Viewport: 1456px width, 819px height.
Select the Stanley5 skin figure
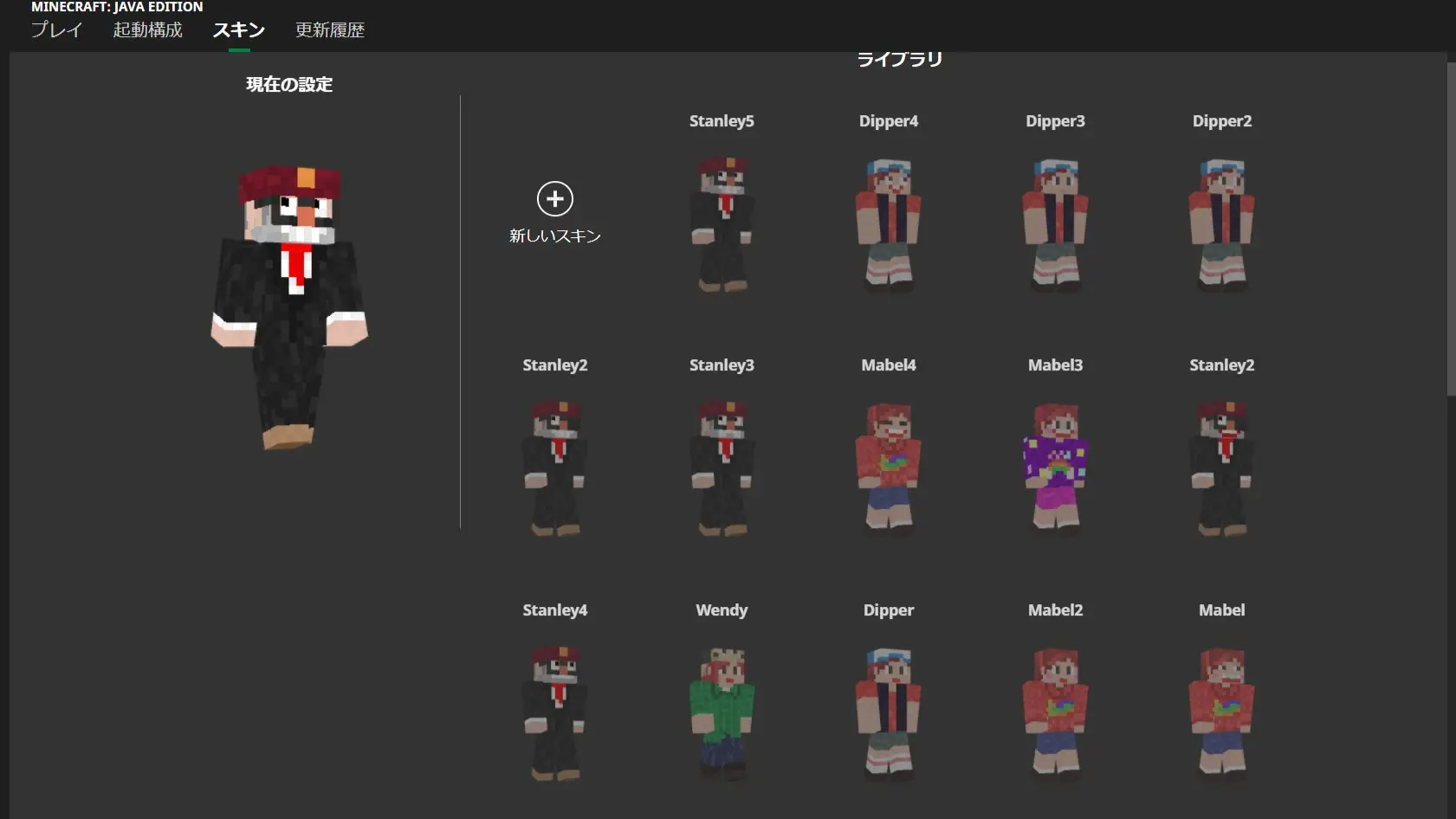(722, 224)
